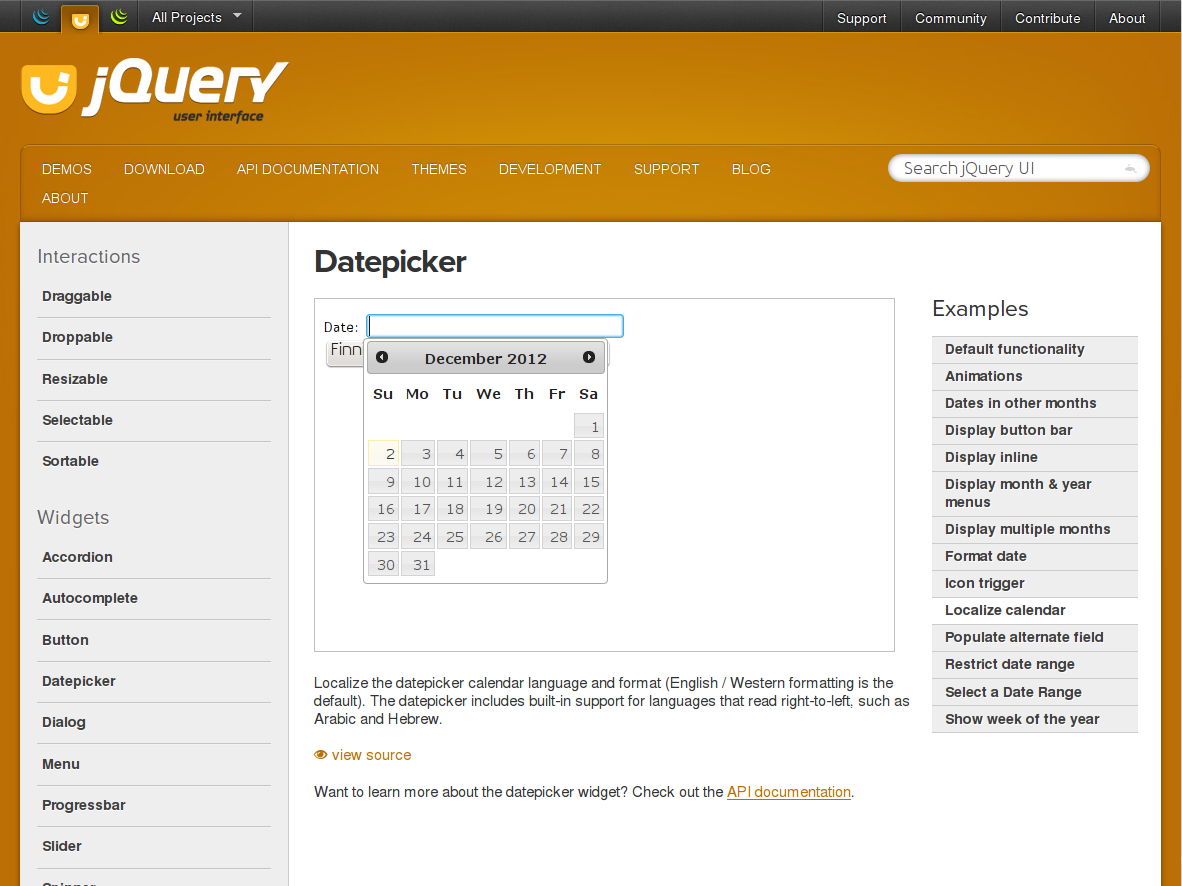Click the view source link
Image resolution: width=1182 pixels, height=886 pixels.
[x=371, y=755]
